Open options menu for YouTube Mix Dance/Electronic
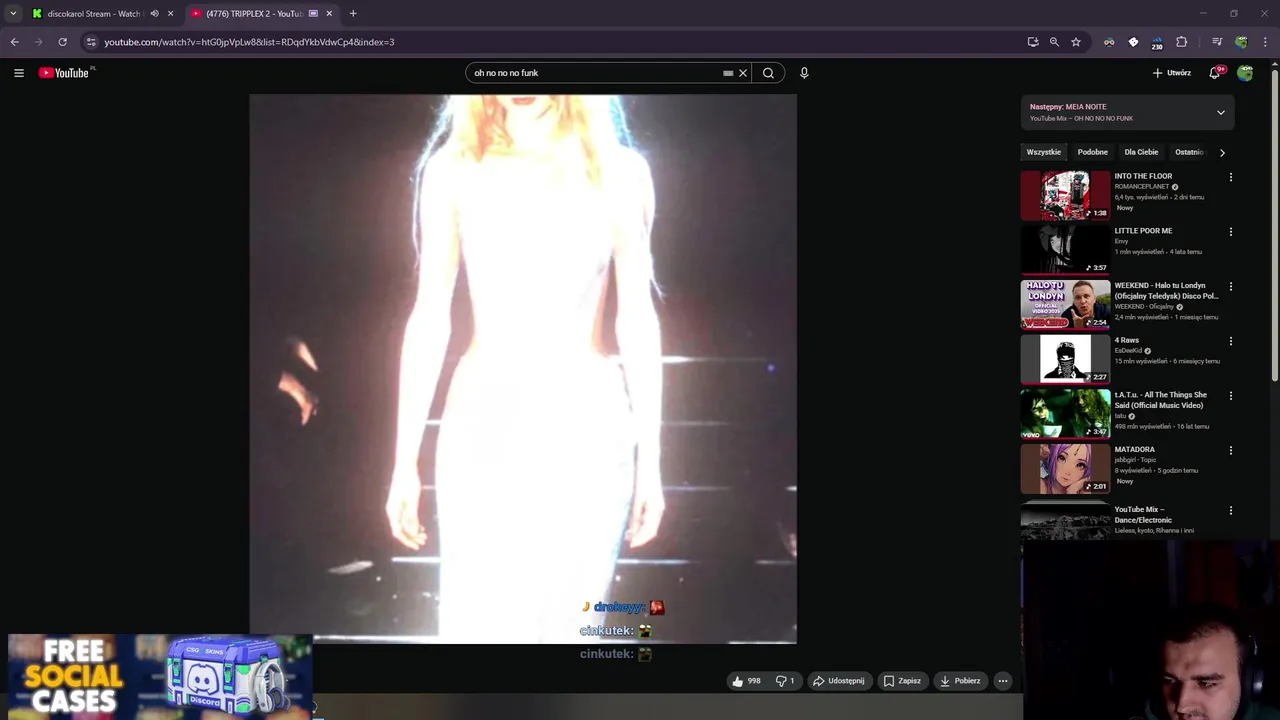Image resolution: width=1280 pixels, height=720 pixels. 1231,510
